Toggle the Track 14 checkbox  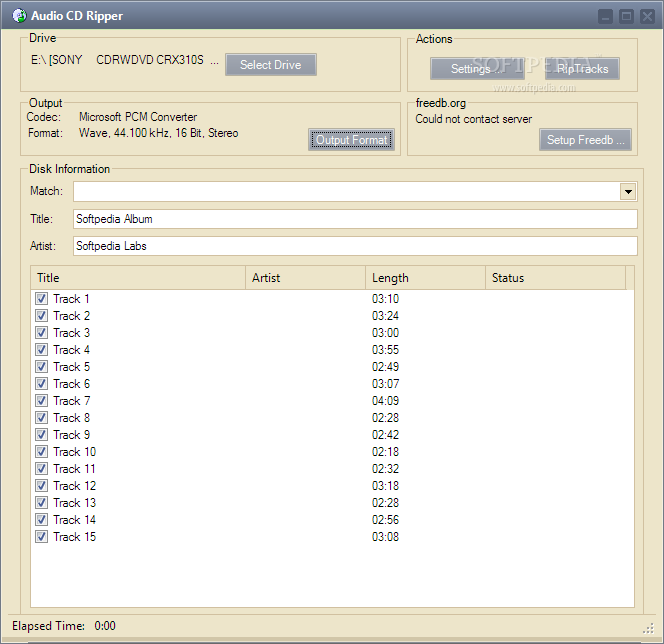(42, 520)
